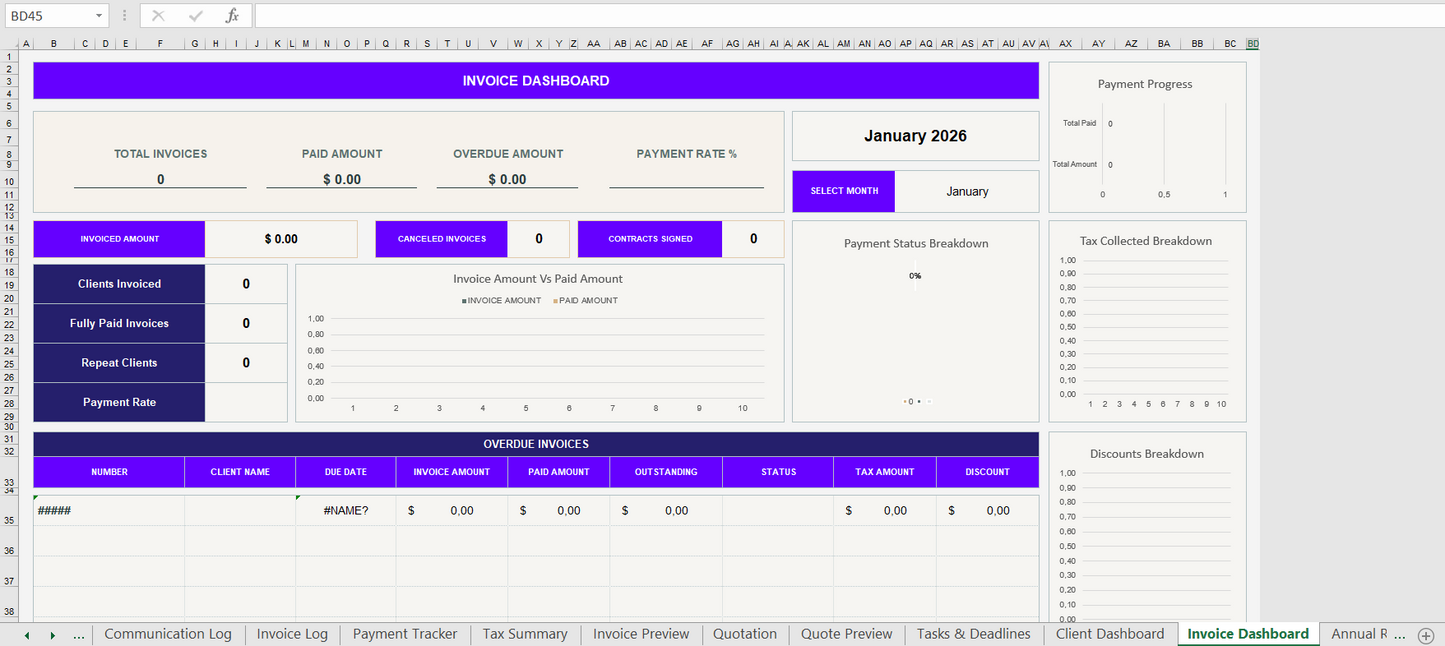
Task: Add a new worksheet with the plus icon
Action: point(1427,634)
